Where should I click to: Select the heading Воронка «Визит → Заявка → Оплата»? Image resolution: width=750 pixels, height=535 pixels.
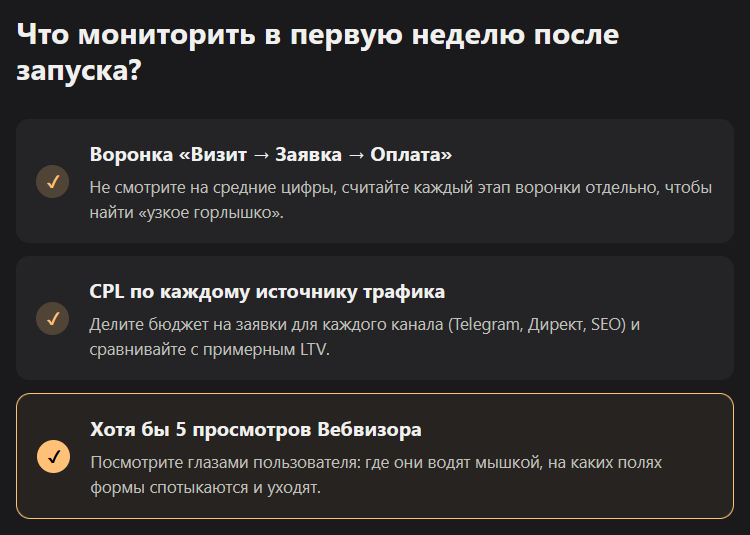271,154
